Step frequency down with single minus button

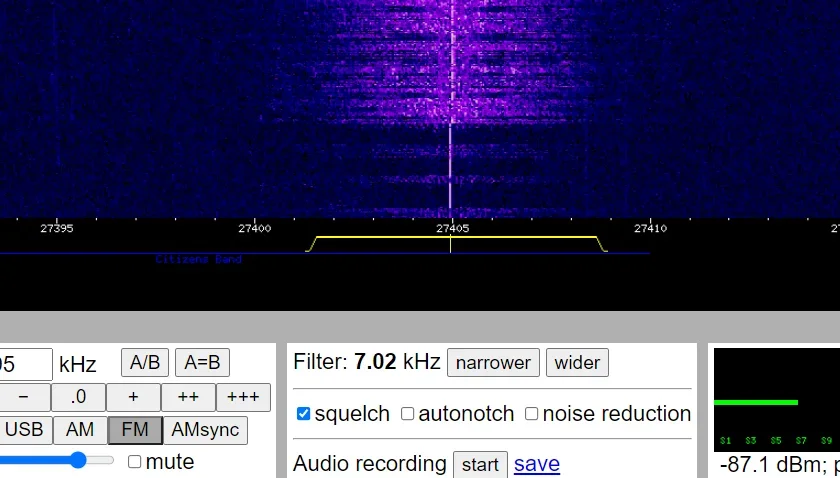coord(23,397)
